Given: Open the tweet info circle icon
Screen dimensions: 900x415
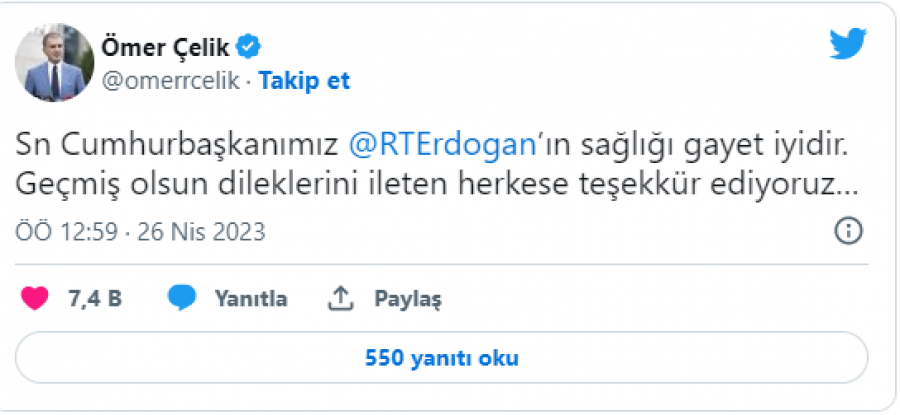Looking at the screenshot, I should coord(848,232).
